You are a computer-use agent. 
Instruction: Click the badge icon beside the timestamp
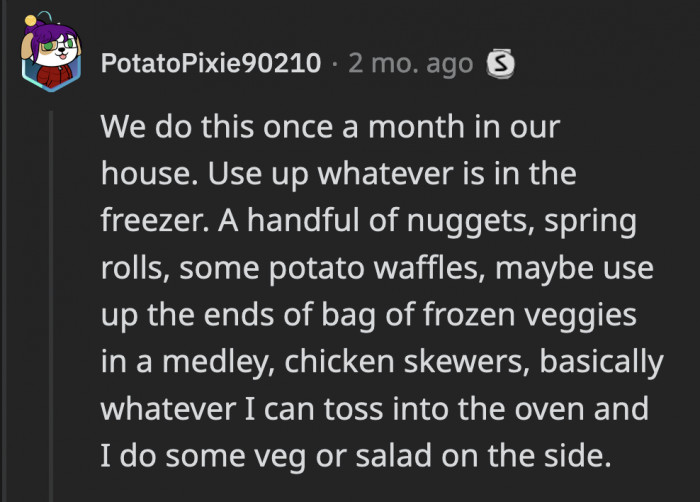497,65
